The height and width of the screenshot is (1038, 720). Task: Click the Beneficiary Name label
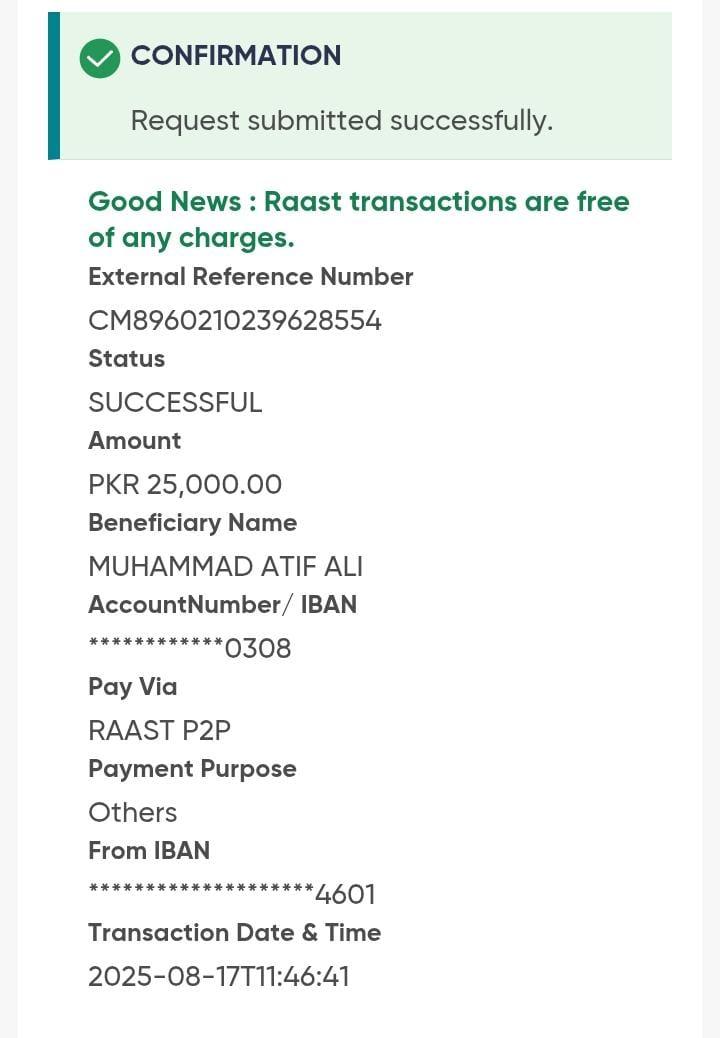click(x=192, y=523)
